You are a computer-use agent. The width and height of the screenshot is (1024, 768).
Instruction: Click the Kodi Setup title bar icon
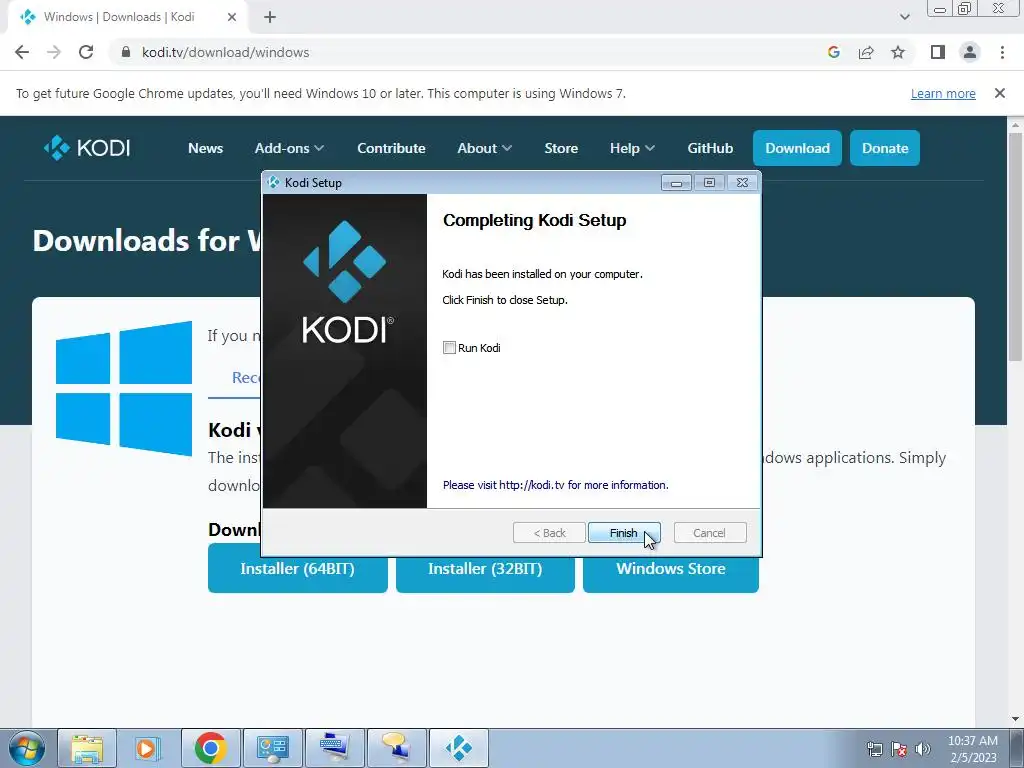point(273,183)
